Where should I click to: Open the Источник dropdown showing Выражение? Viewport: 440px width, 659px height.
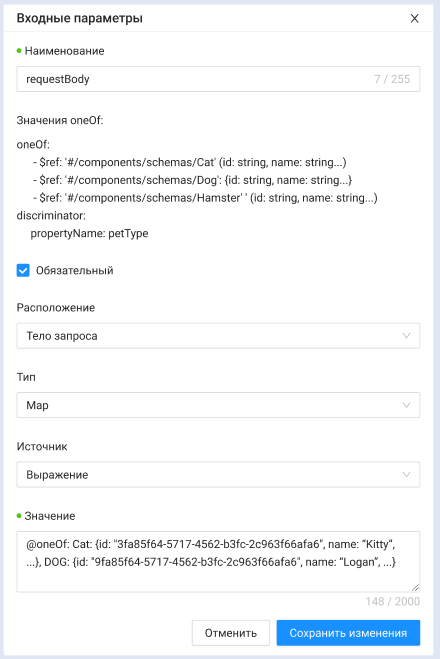pos(218,474)
